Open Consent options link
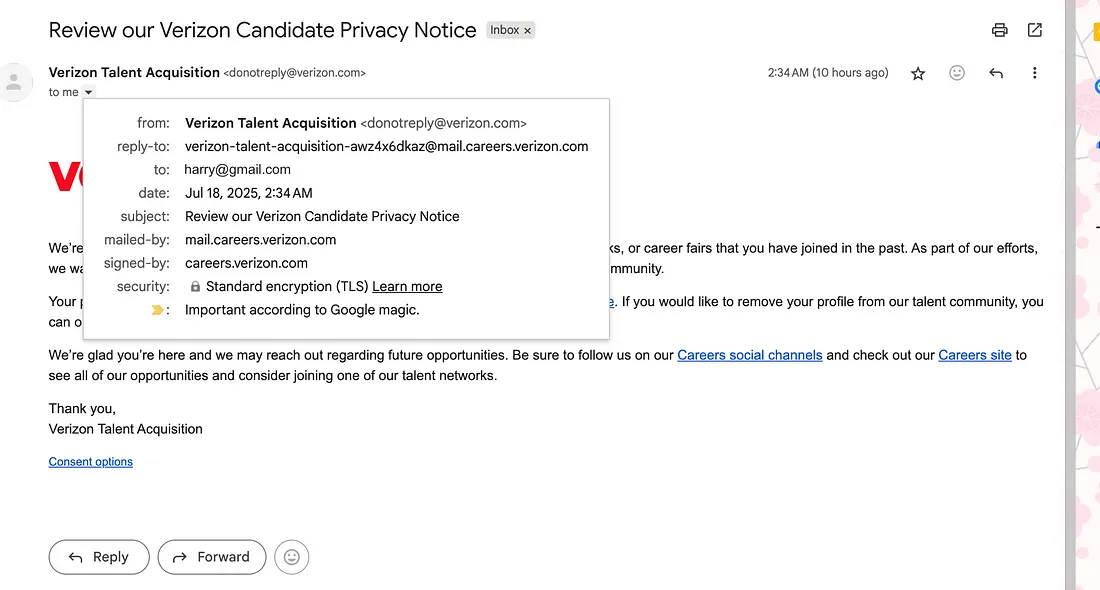This screenshot has height=590, width=1100. pos(90,462)
